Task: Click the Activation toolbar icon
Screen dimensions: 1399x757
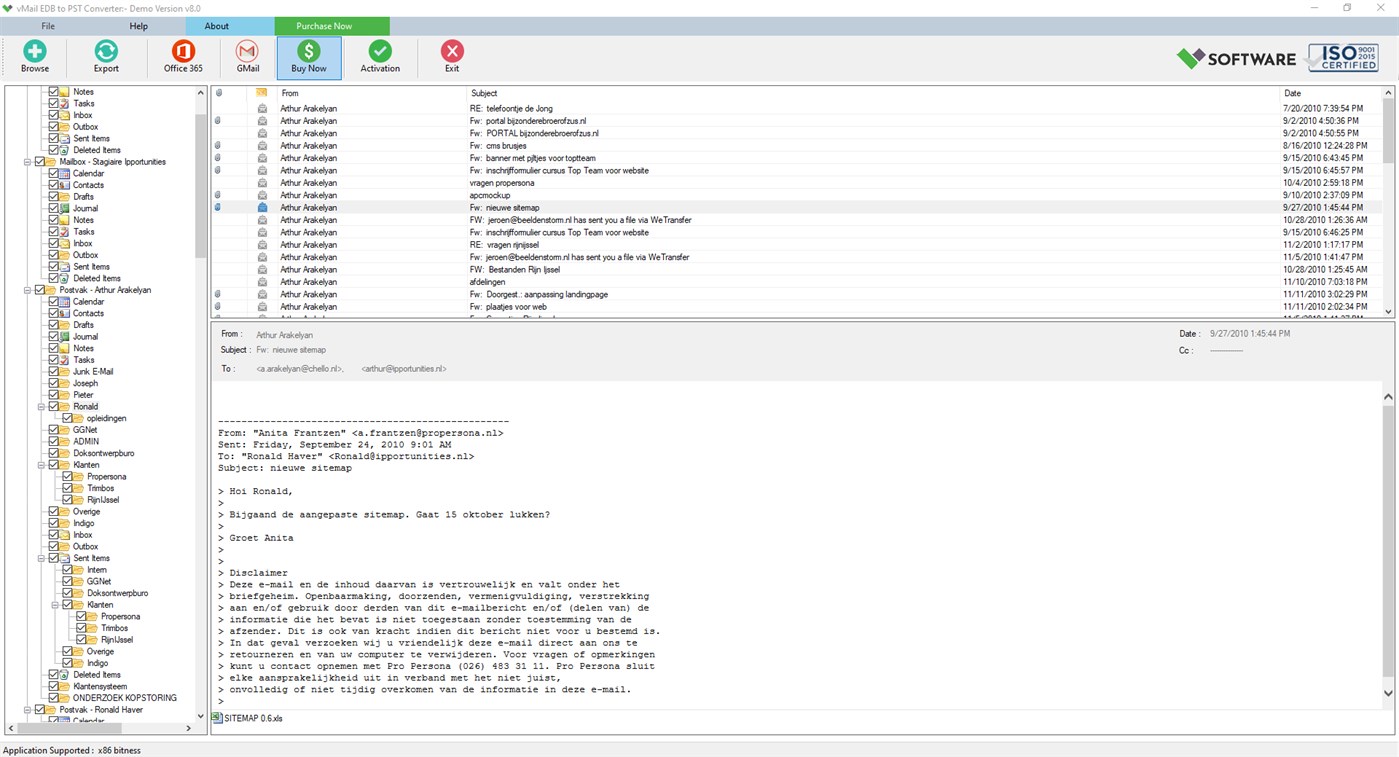Action: pos(380,57)
